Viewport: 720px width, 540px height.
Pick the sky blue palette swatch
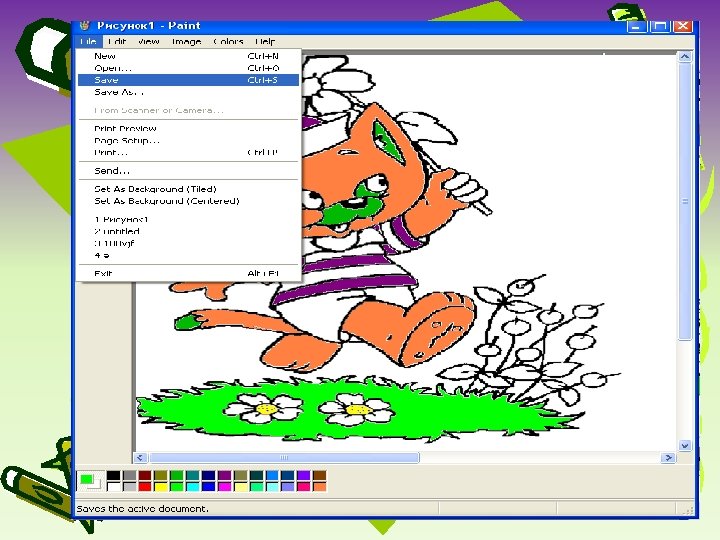272,476
